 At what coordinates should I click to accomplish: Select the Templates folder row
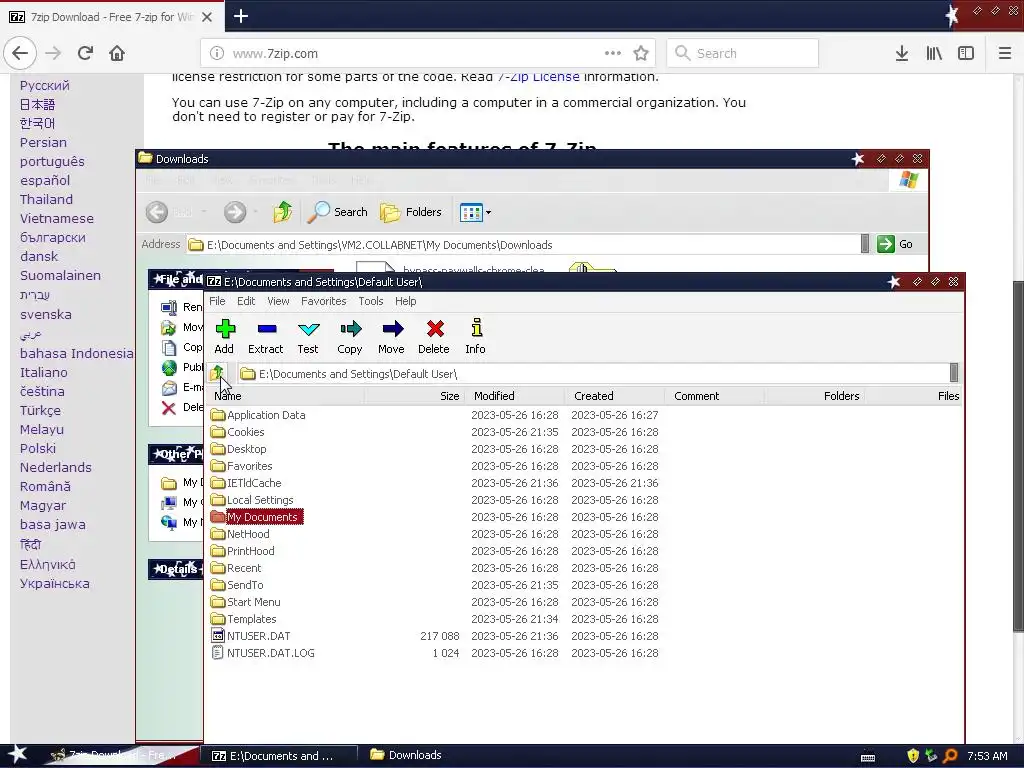244,618
